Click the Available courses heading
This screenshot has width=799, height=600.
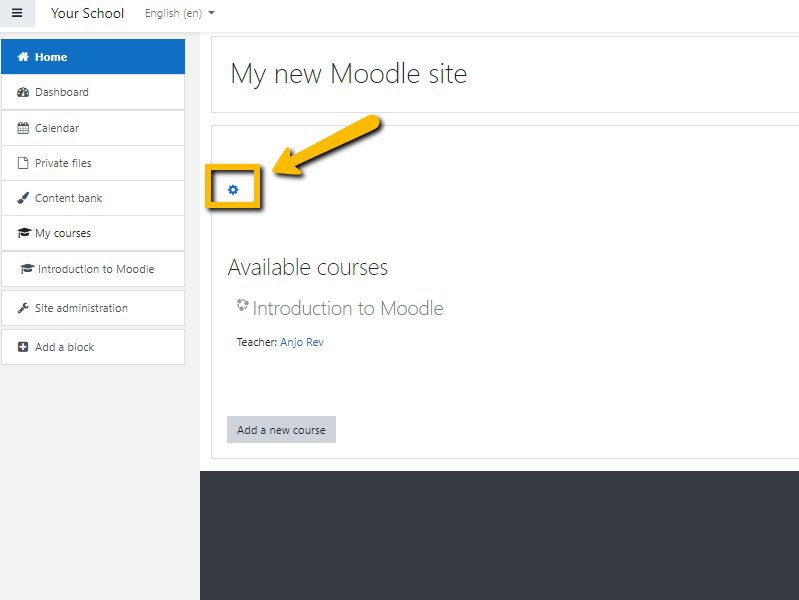[x=307, y=267]
